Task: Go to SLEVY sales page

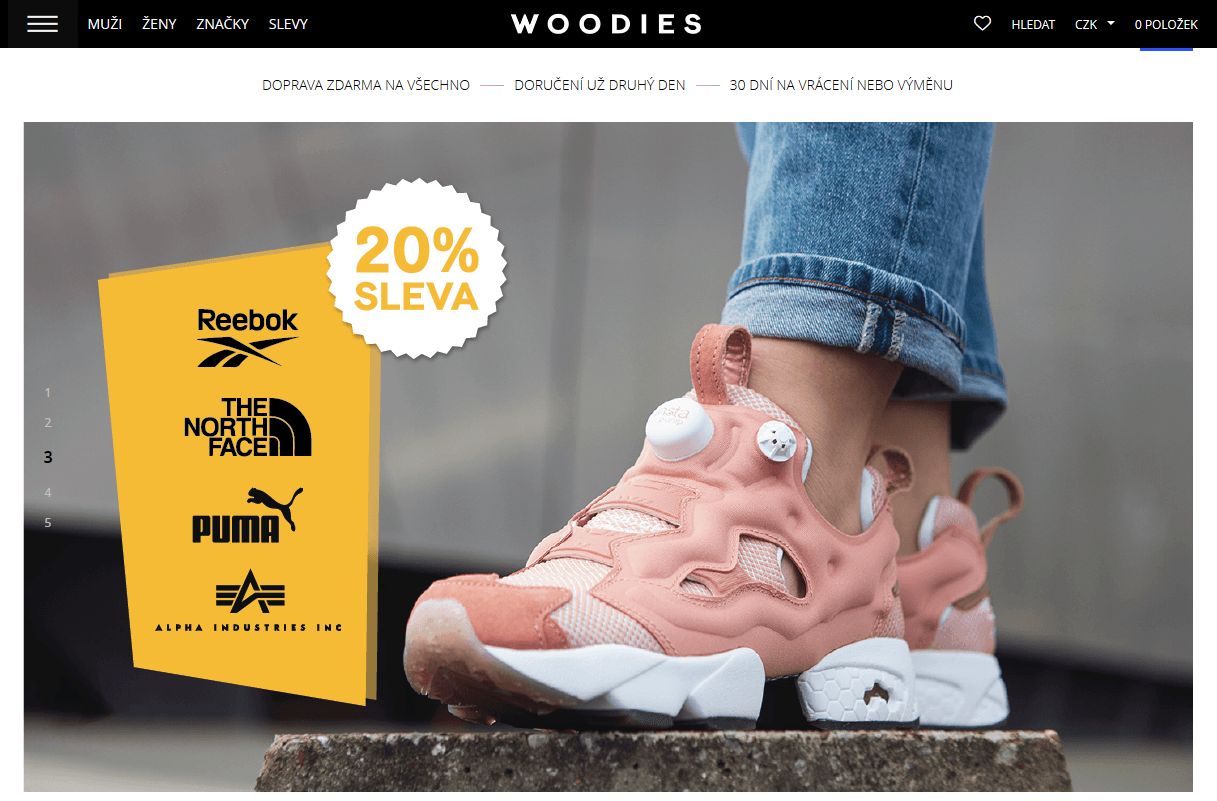Action: click(288, 24)
